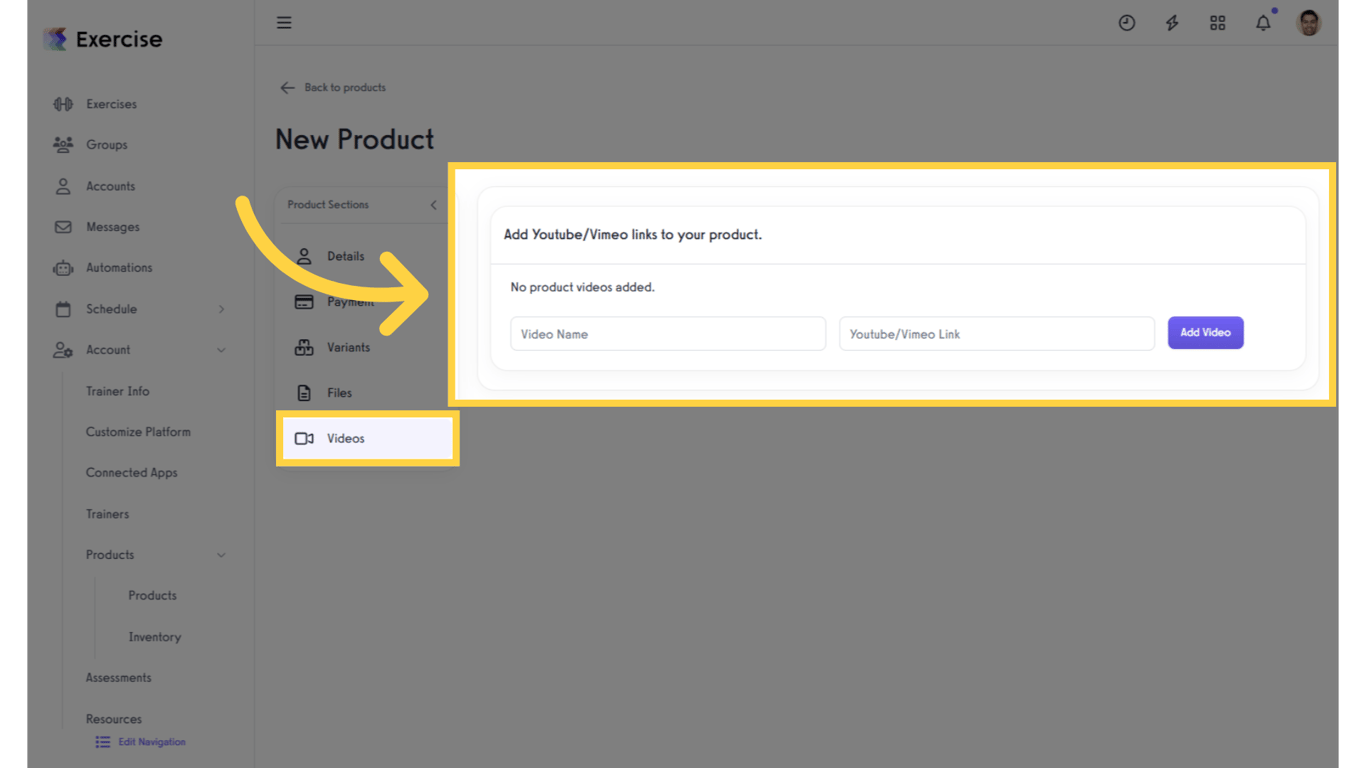Switch to the Files section
1366x768 pixels.
339,393
